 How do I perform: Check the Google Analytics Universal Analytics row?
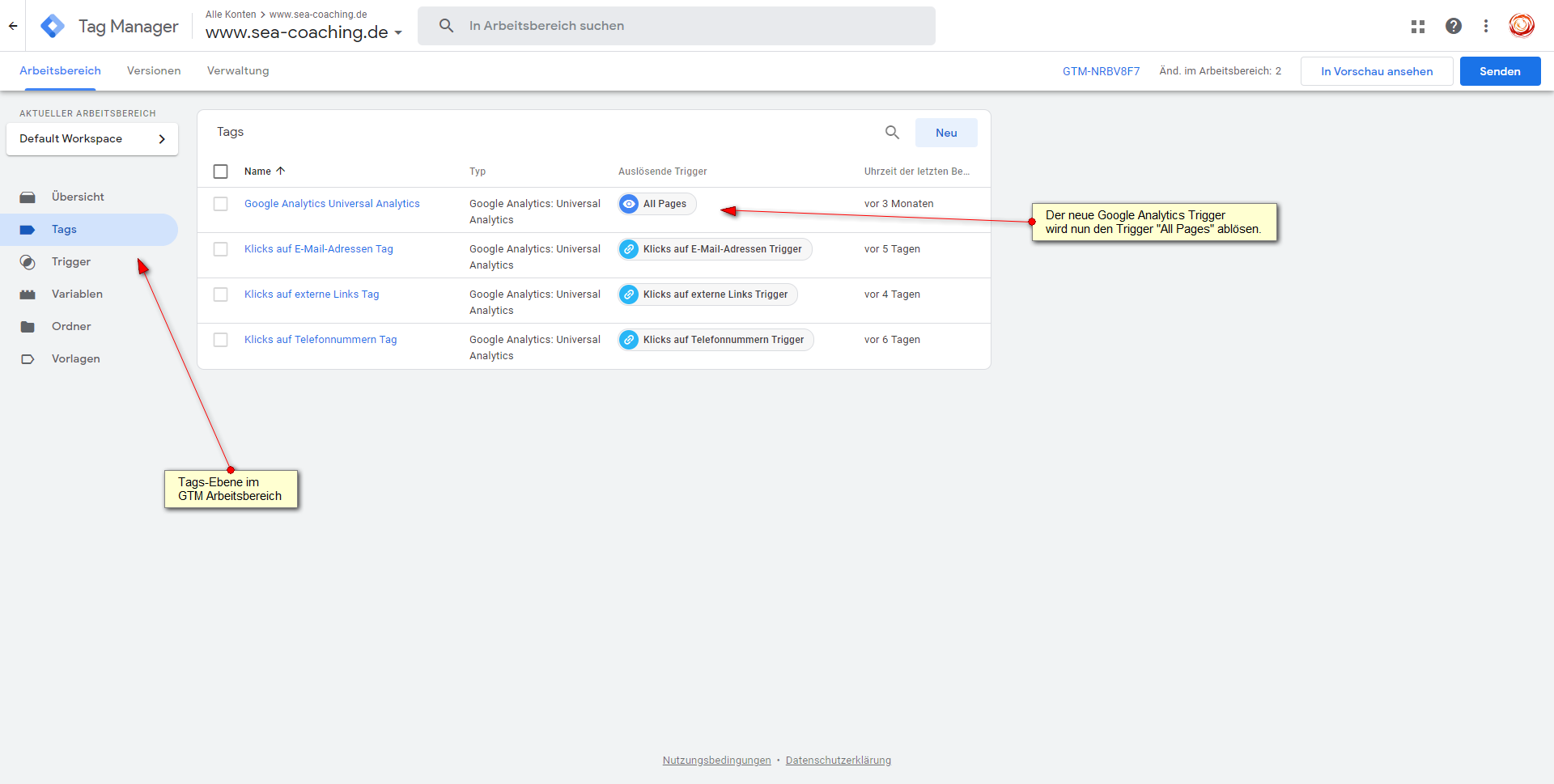click(x=220, y=204)
